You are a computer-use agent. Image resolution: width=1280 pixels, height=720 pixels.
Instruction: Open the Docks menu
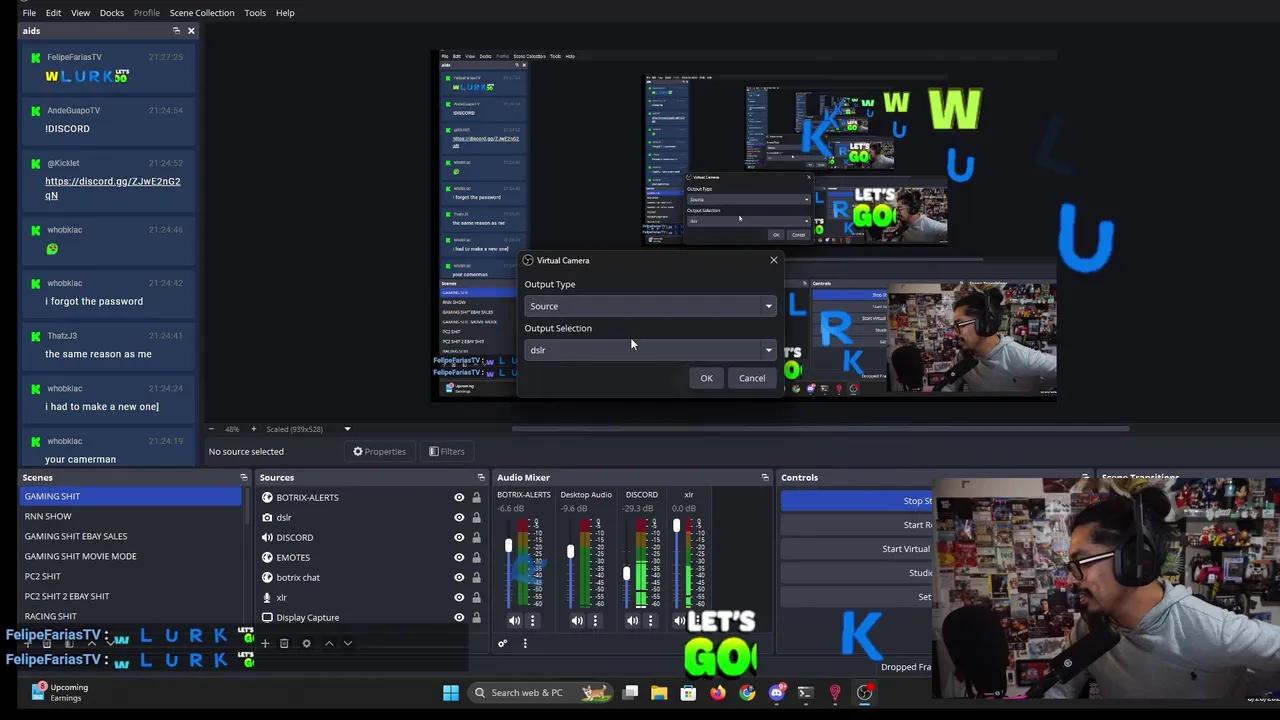point(112,13)
